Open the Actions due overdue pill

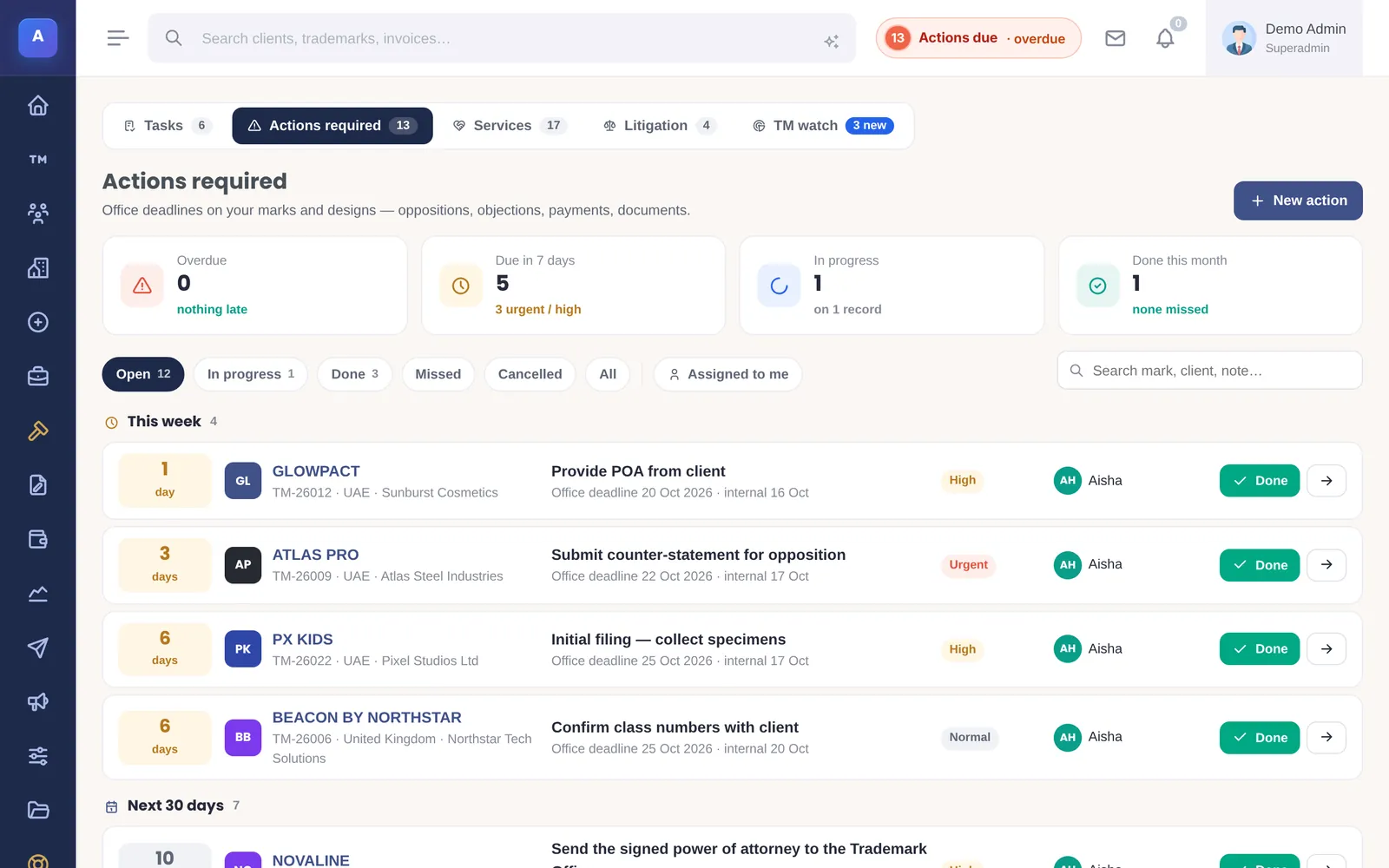tap(978, 38)
